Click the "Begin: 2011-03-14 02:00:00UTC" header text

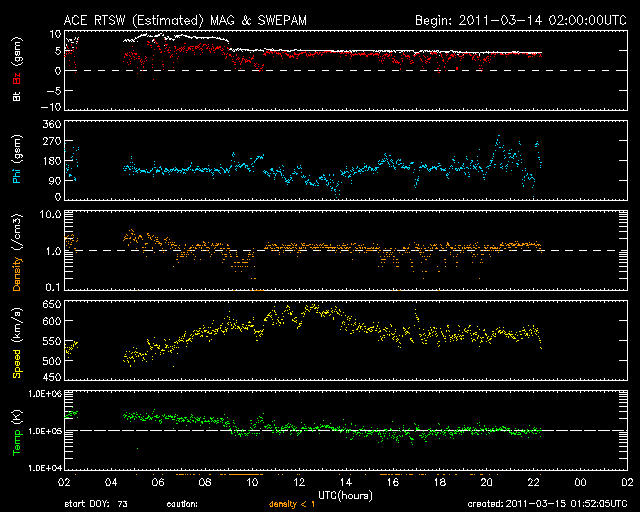point(521,20)
